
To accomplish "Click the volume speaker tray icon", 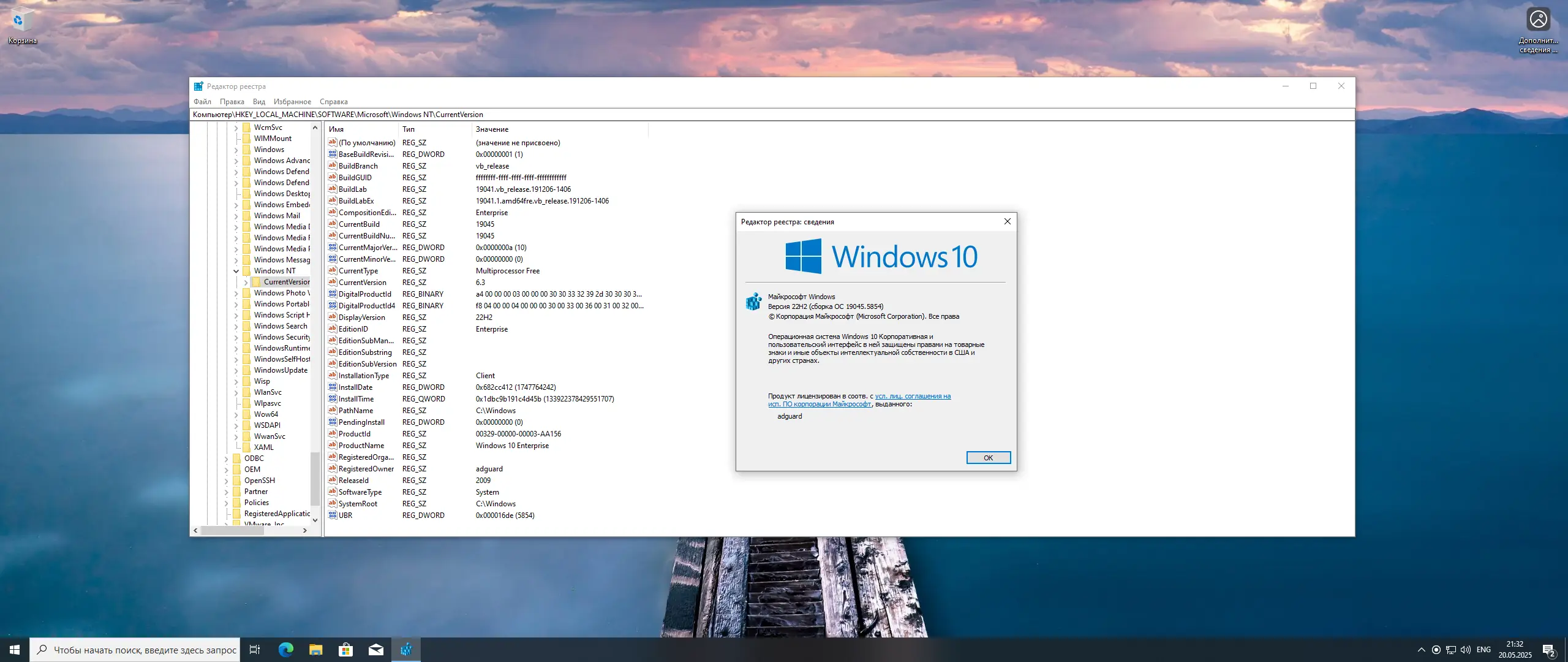I will (x=1465, y=650).
